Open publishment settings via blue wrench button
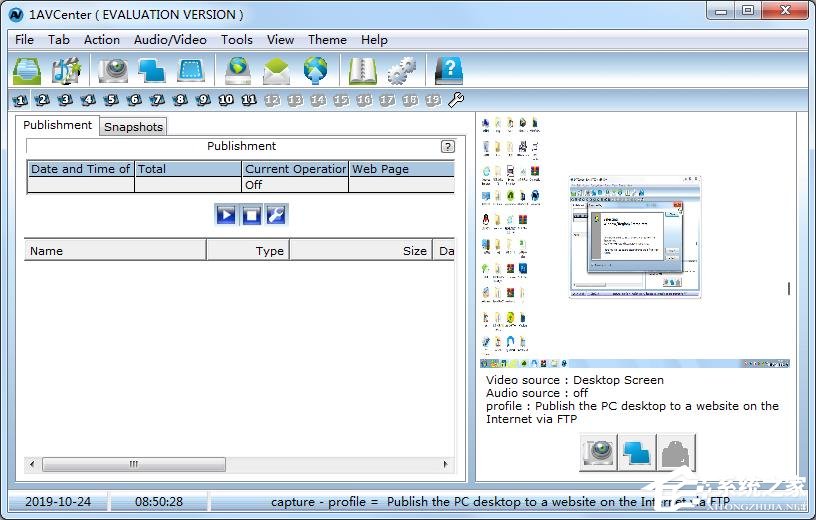The width and height of the screenshot is (816, 520). point(276,214)
